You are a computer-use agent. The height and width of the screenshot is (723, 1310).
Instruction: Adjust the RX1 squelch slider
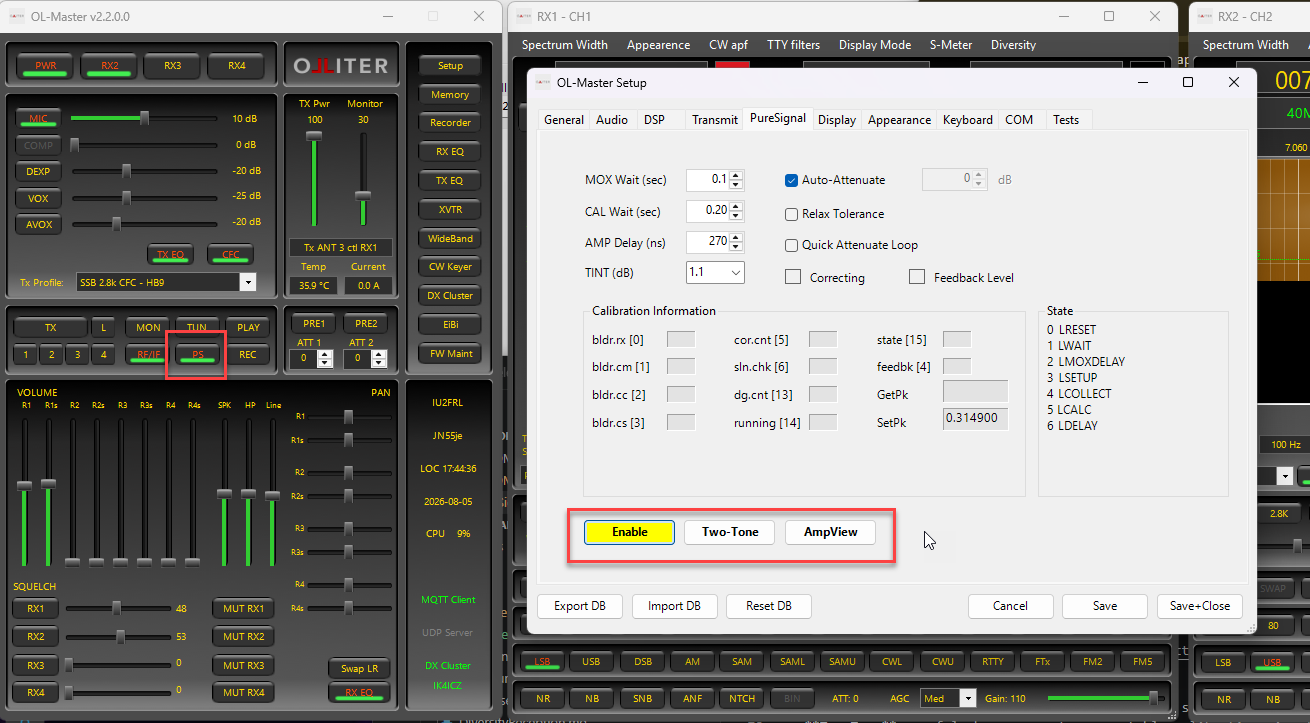point(117,608)
